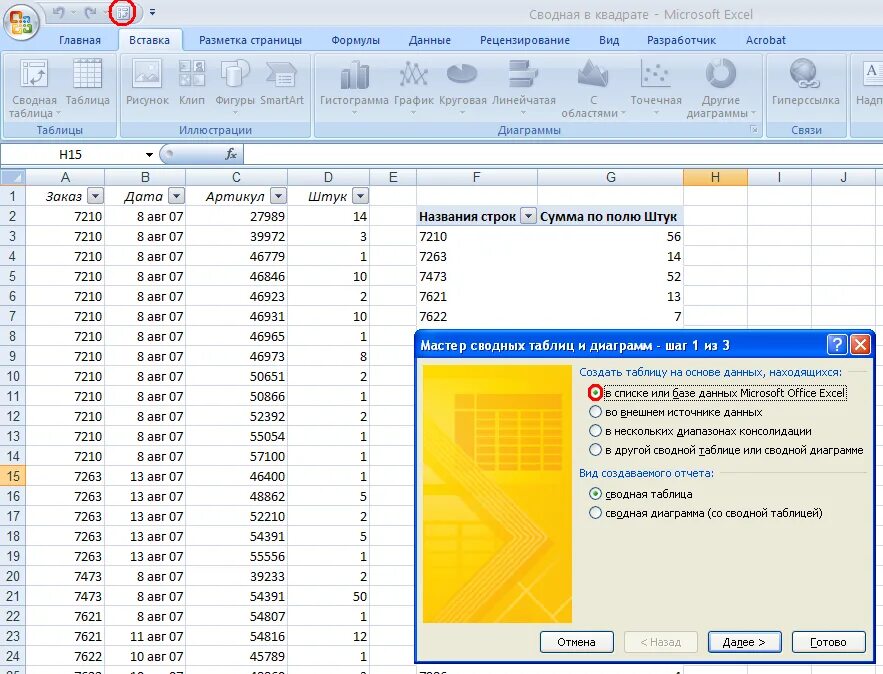Screen dimensions: 883x674
Task: Click article cell 57100
Action: [x=236, y=456]
